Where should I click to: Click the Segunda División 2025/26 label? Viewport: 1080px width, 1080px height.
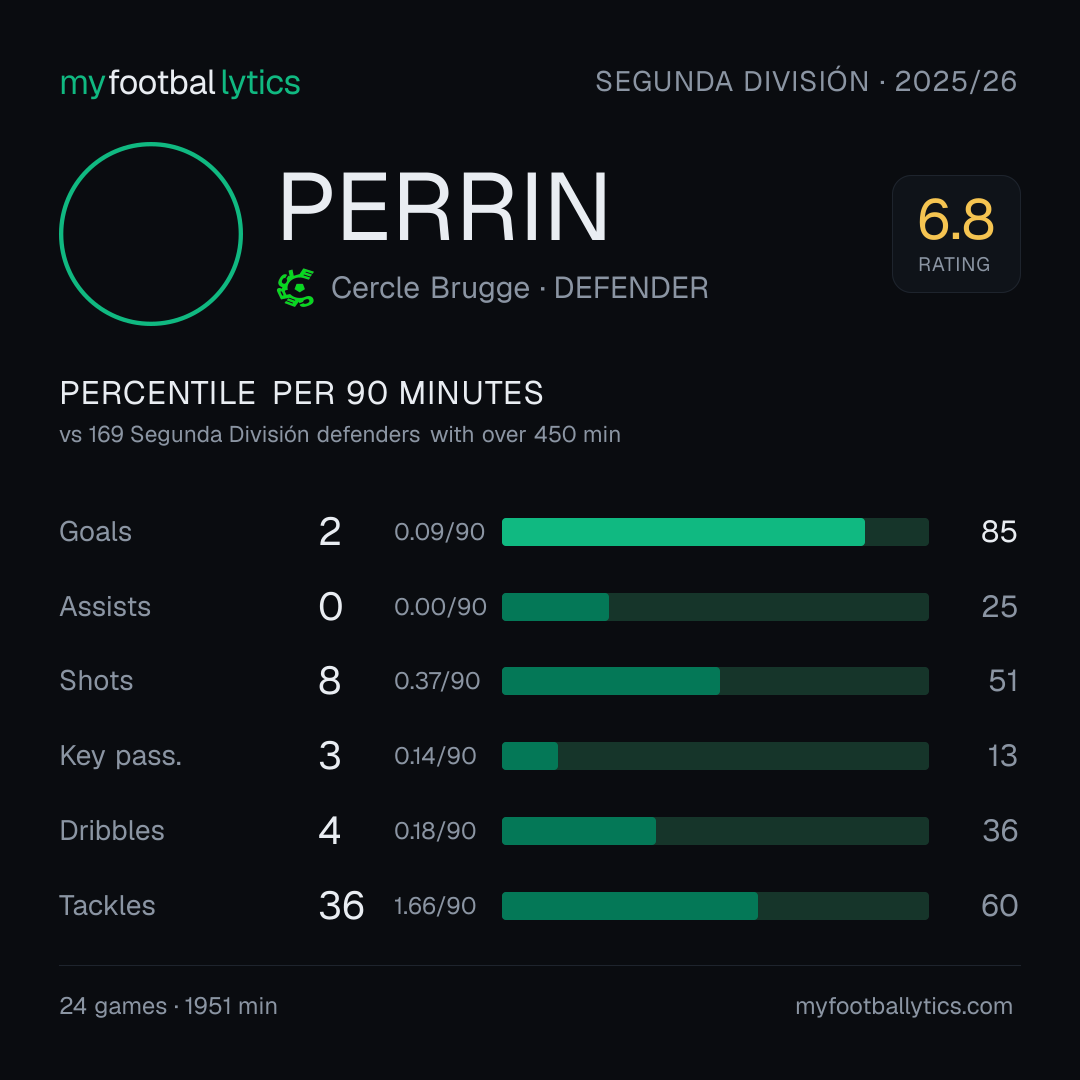point(806,81)
